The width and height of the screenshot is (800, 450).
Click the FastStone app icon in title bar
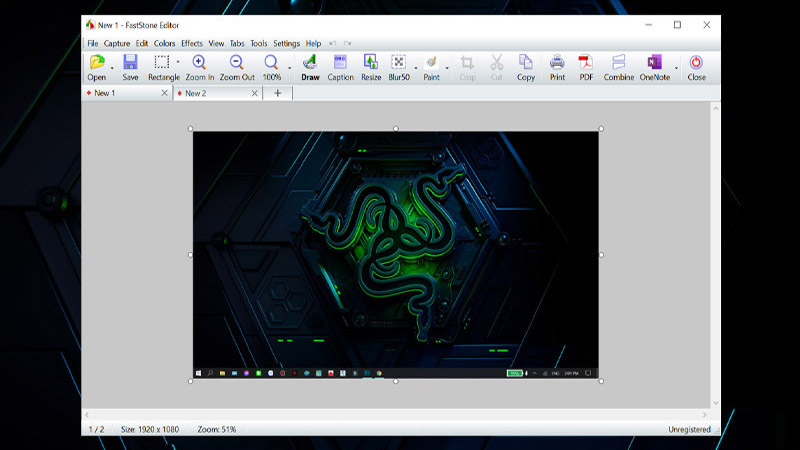[90, 24]
